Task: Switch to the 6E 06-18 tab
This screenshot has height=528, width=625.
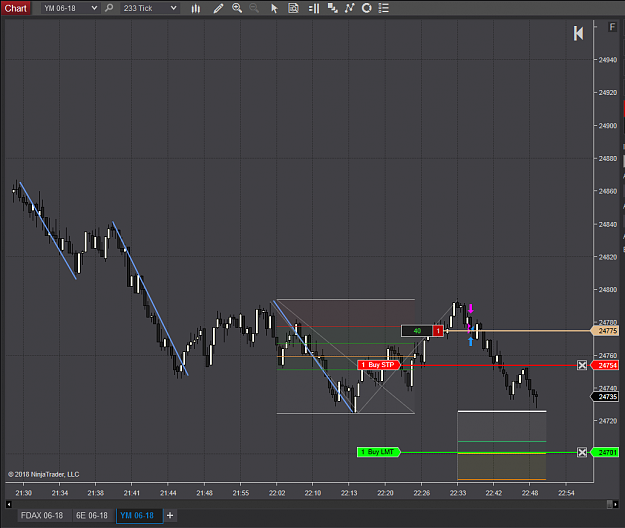Action: (x=92, y=515)
